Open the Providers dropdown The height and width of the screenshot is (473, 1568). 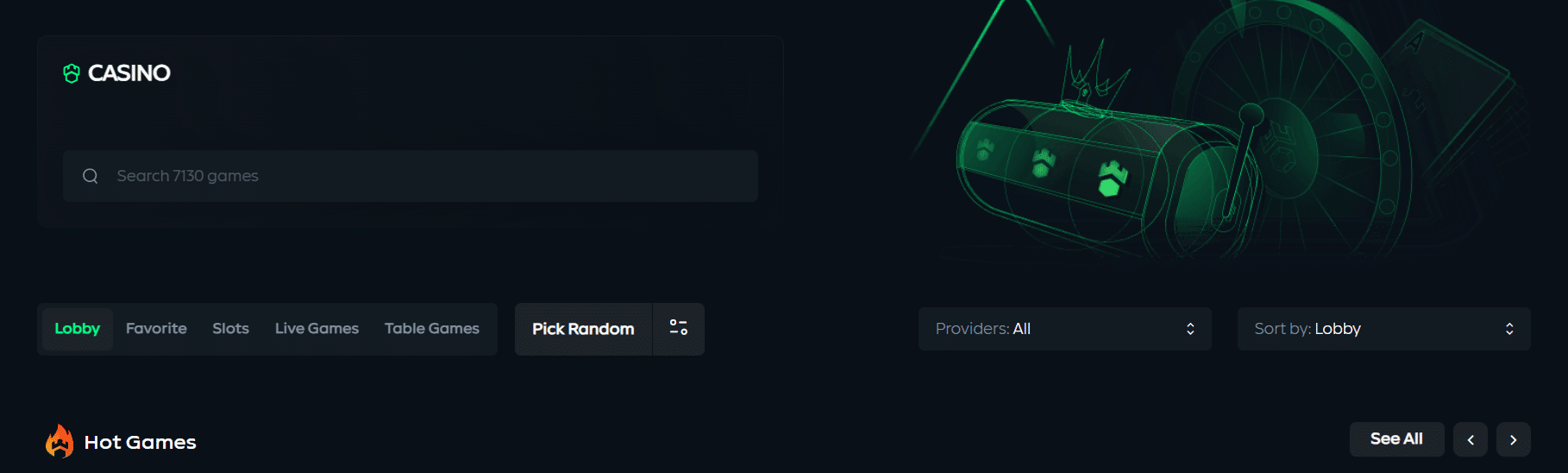coord(1064,329)
